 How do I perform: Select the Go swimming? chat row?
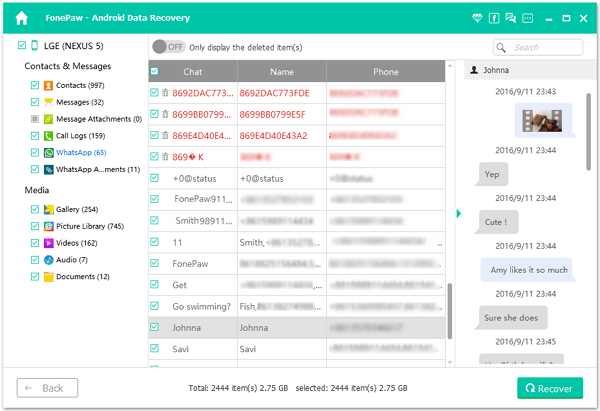point(297,306)
